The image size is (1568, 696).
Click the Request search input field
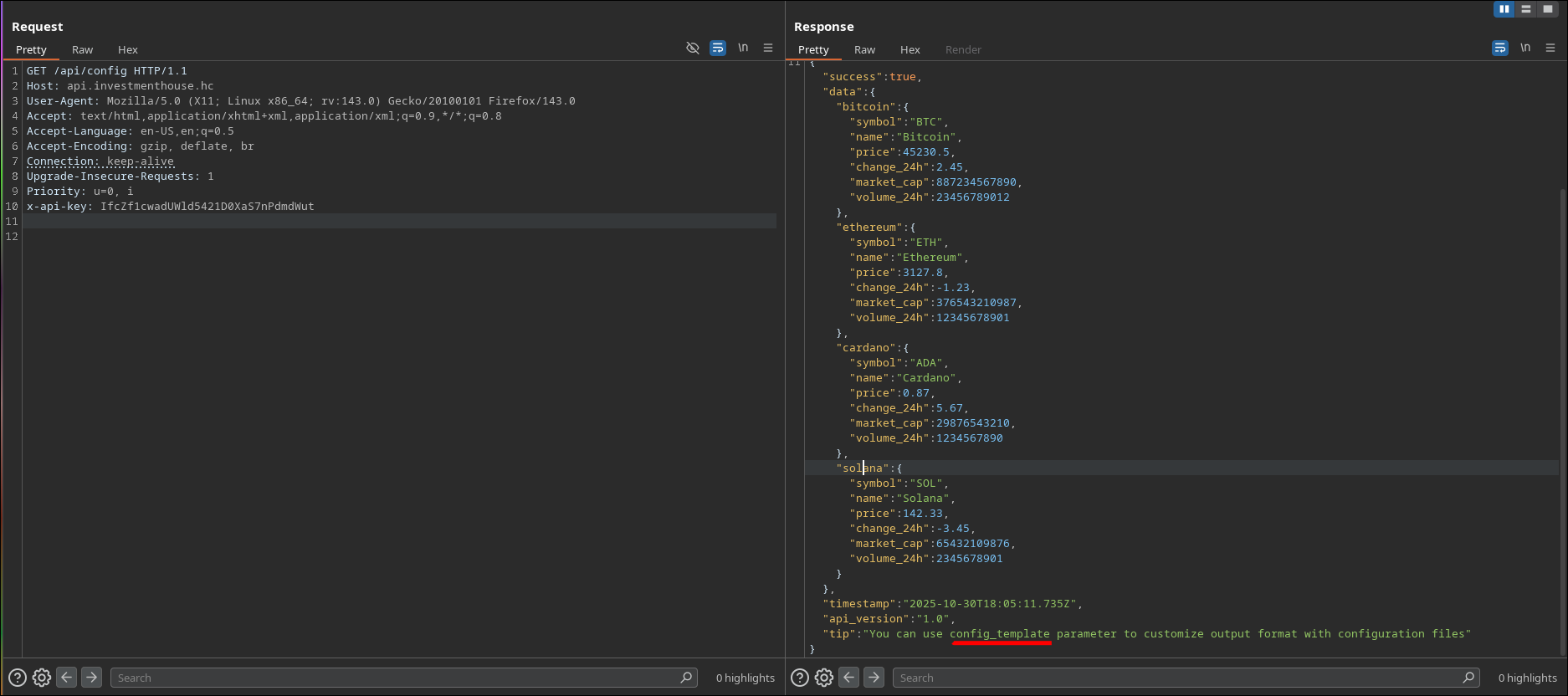click(393, 678)
